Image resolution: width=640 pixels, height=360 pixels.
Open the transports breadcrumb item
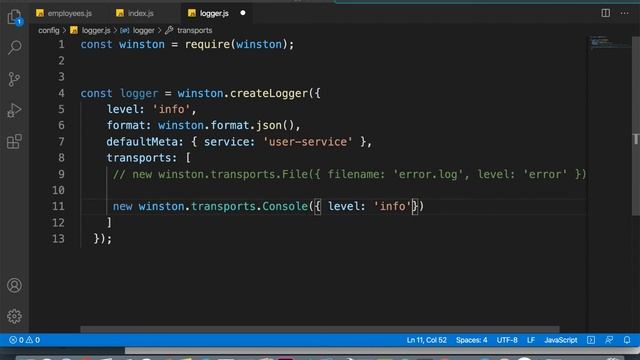point(189,30)
